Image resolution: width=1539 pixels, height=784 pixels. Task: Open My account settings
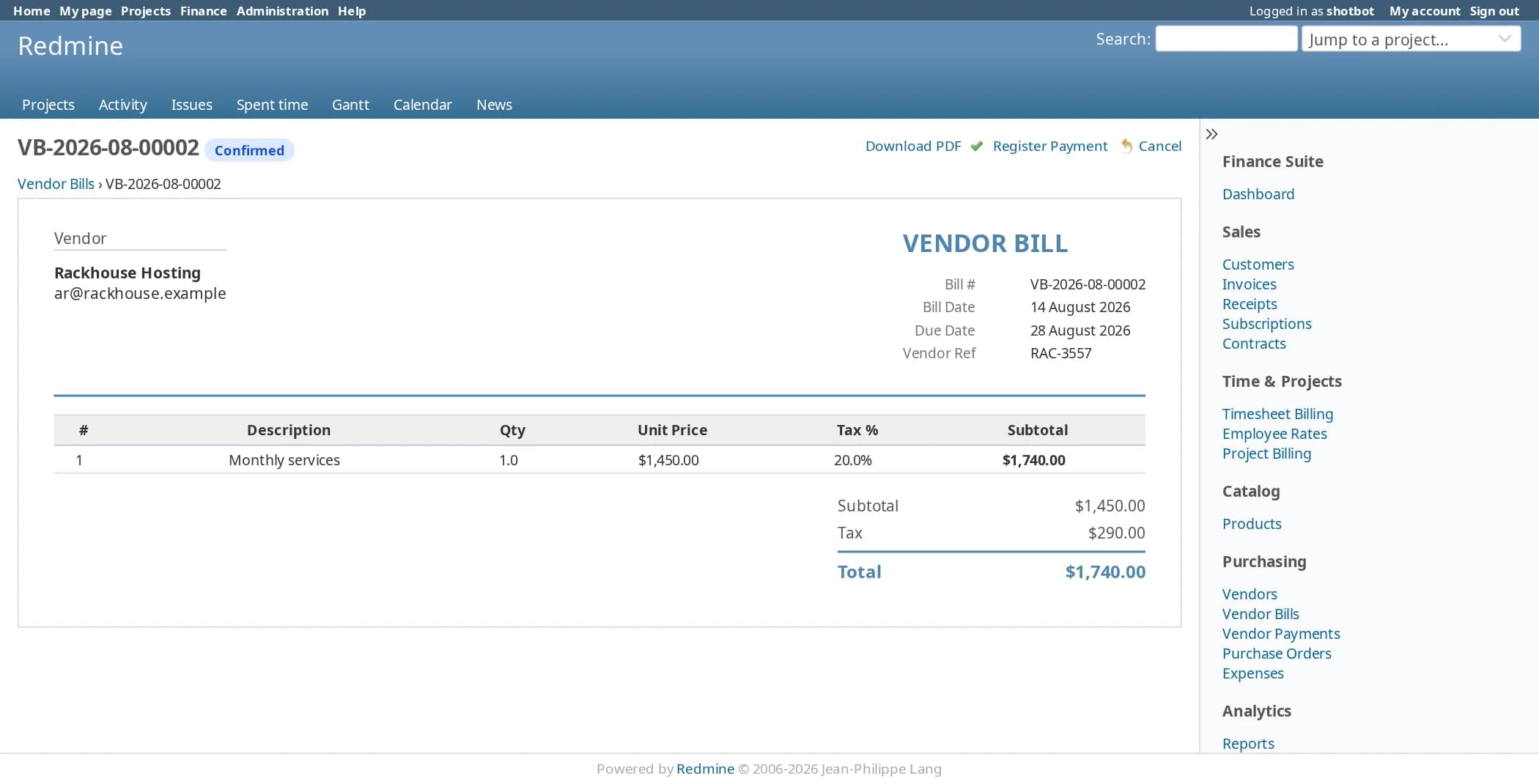point(1425,11)
